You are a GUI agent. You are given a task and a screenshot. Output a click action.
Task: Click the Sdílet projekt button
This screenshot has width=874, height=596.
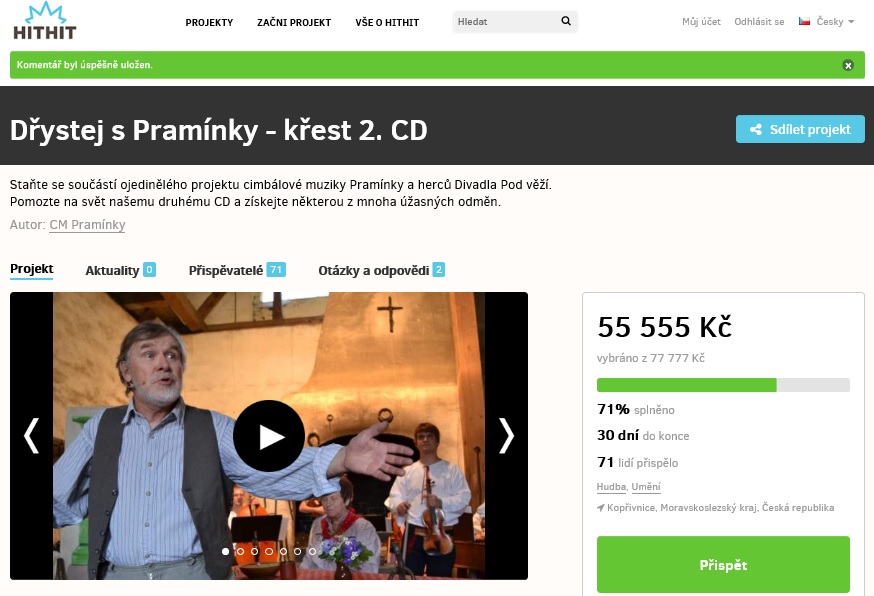tap(800, 129)
